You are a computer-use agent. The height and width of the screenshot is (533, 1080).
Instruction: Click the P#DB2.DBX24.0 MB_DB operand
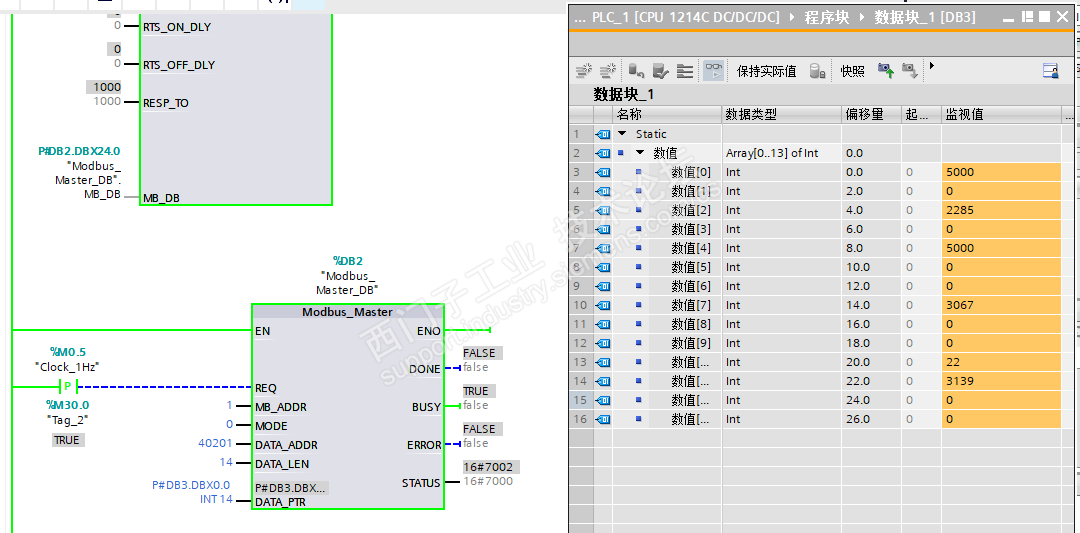pyautogui.click(x=80, y=151)
